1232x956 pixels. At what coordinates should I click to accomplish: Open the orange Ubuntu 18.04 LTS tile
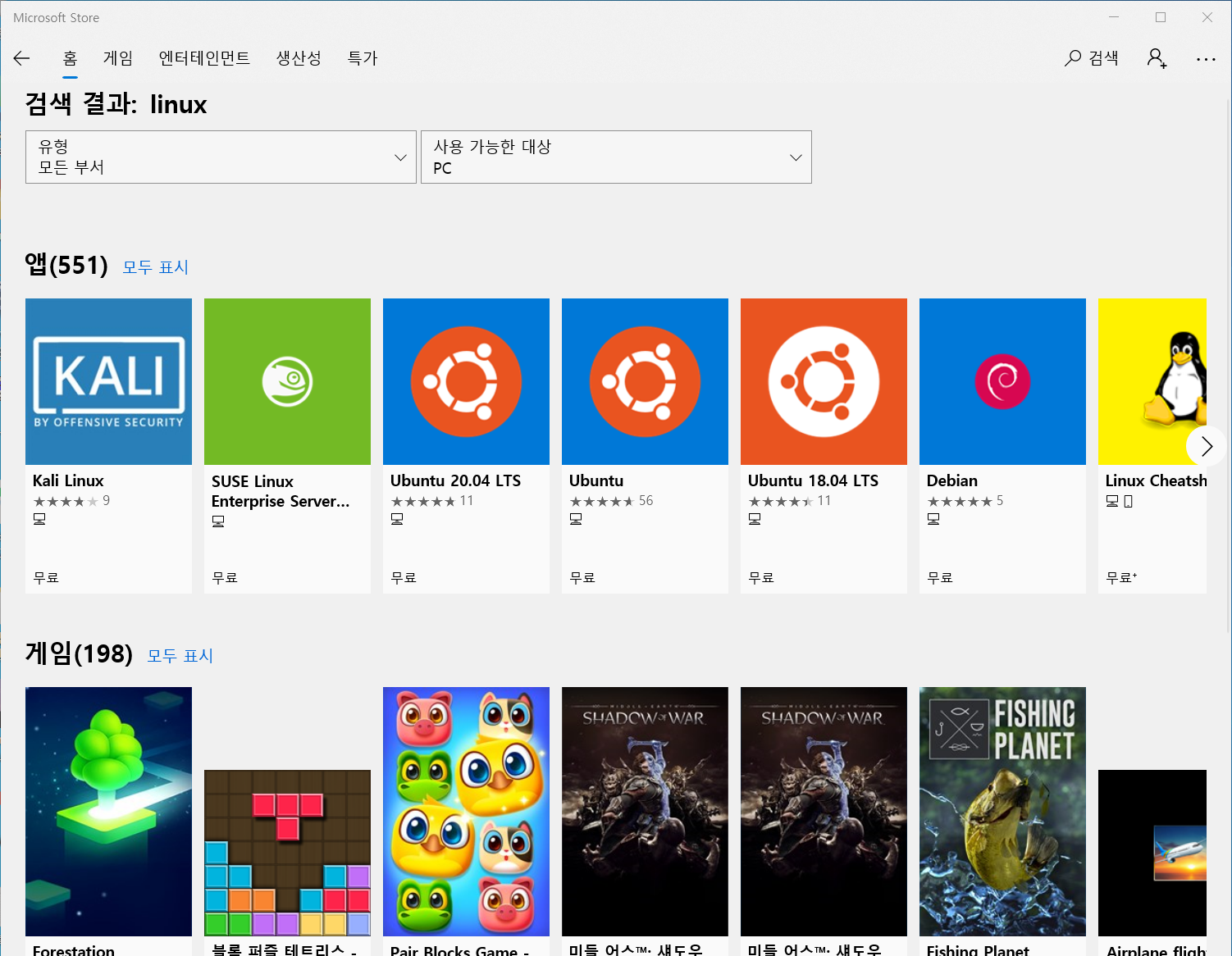(x=824, y=381)
